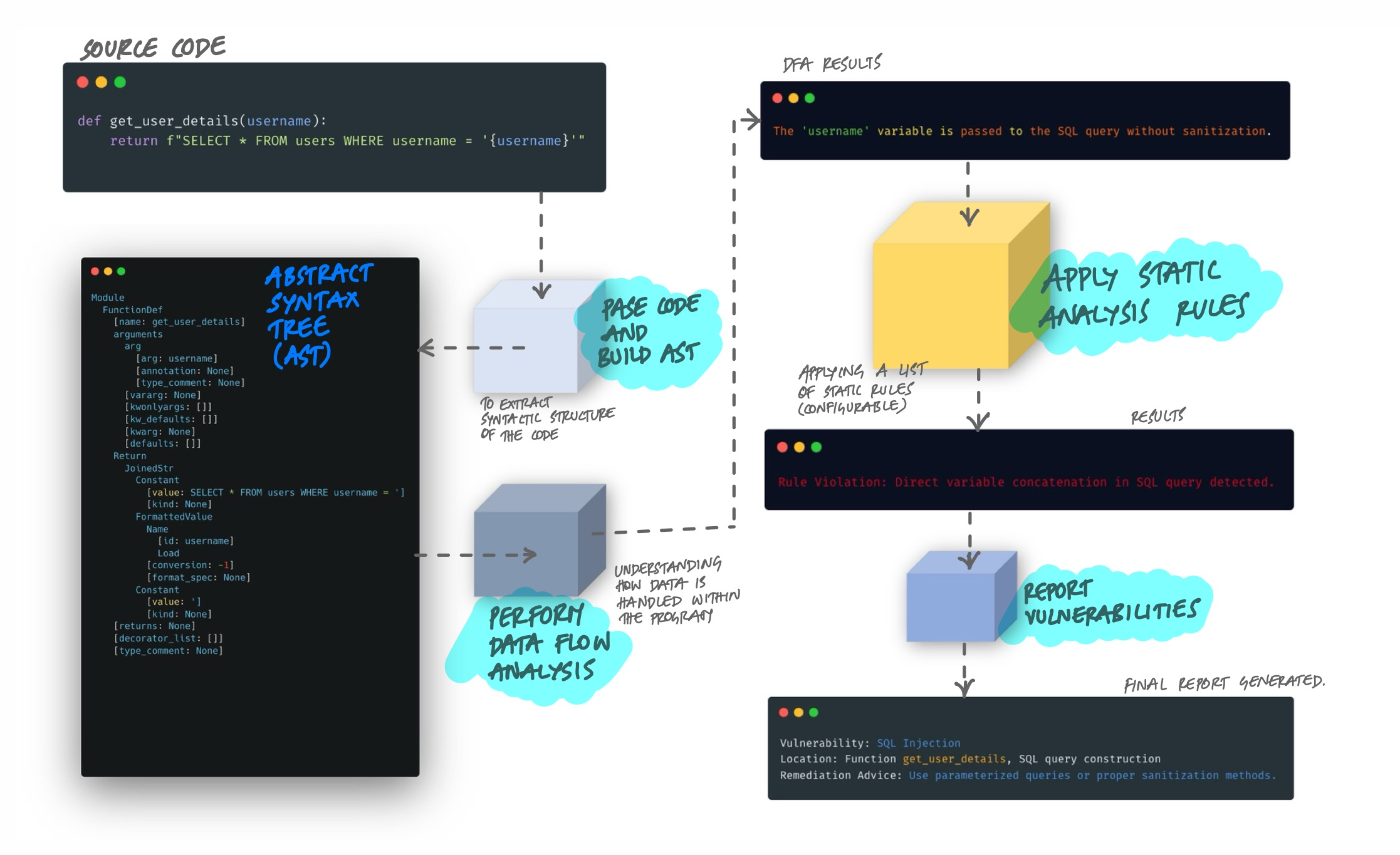Collapse the arguments node in the AST tree
The image size is (1400, 855).
tap(140, 334)
